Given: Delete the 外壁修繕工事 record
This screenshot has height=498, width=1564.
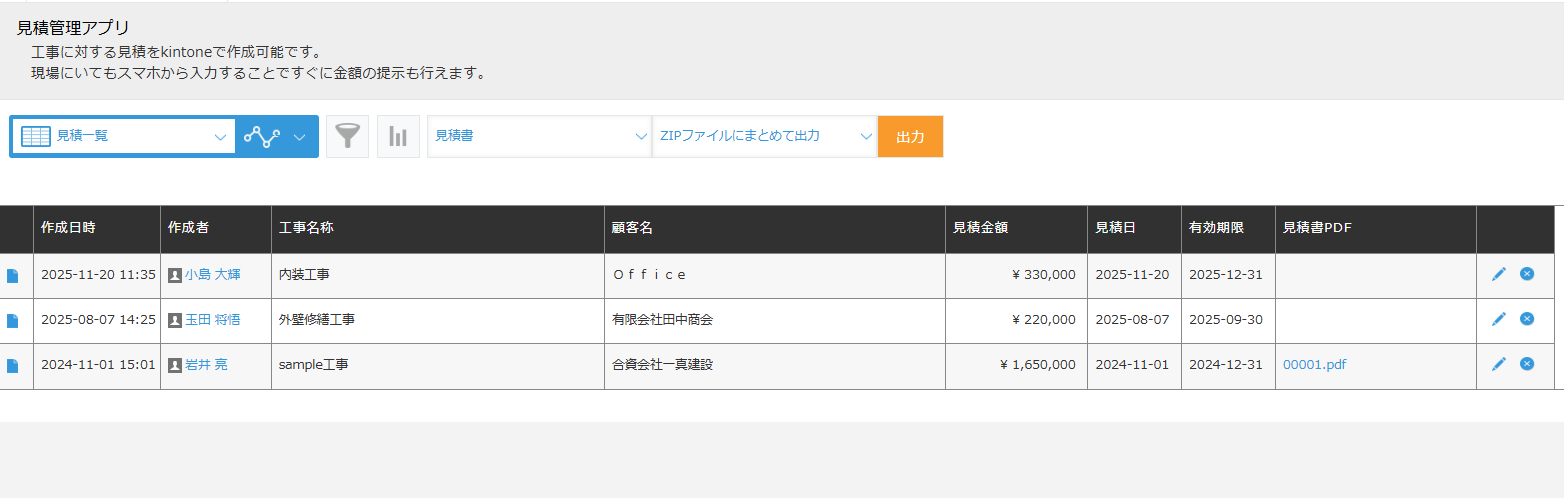Looking at the screenshot, I should 1527,319.
